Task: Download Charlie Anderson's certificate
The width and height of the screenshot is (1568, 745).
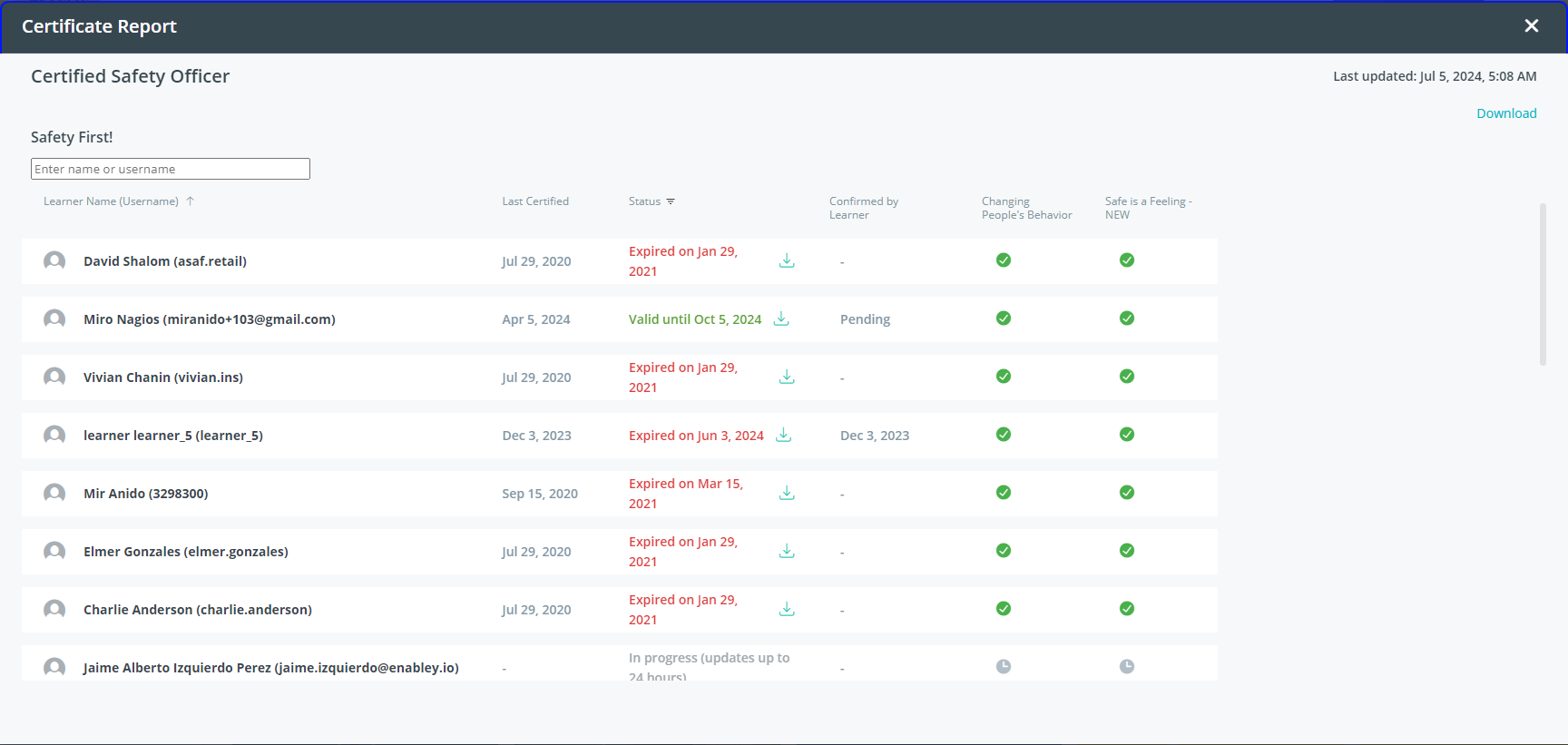Action: pyautogui.click(x=787, y=610)
